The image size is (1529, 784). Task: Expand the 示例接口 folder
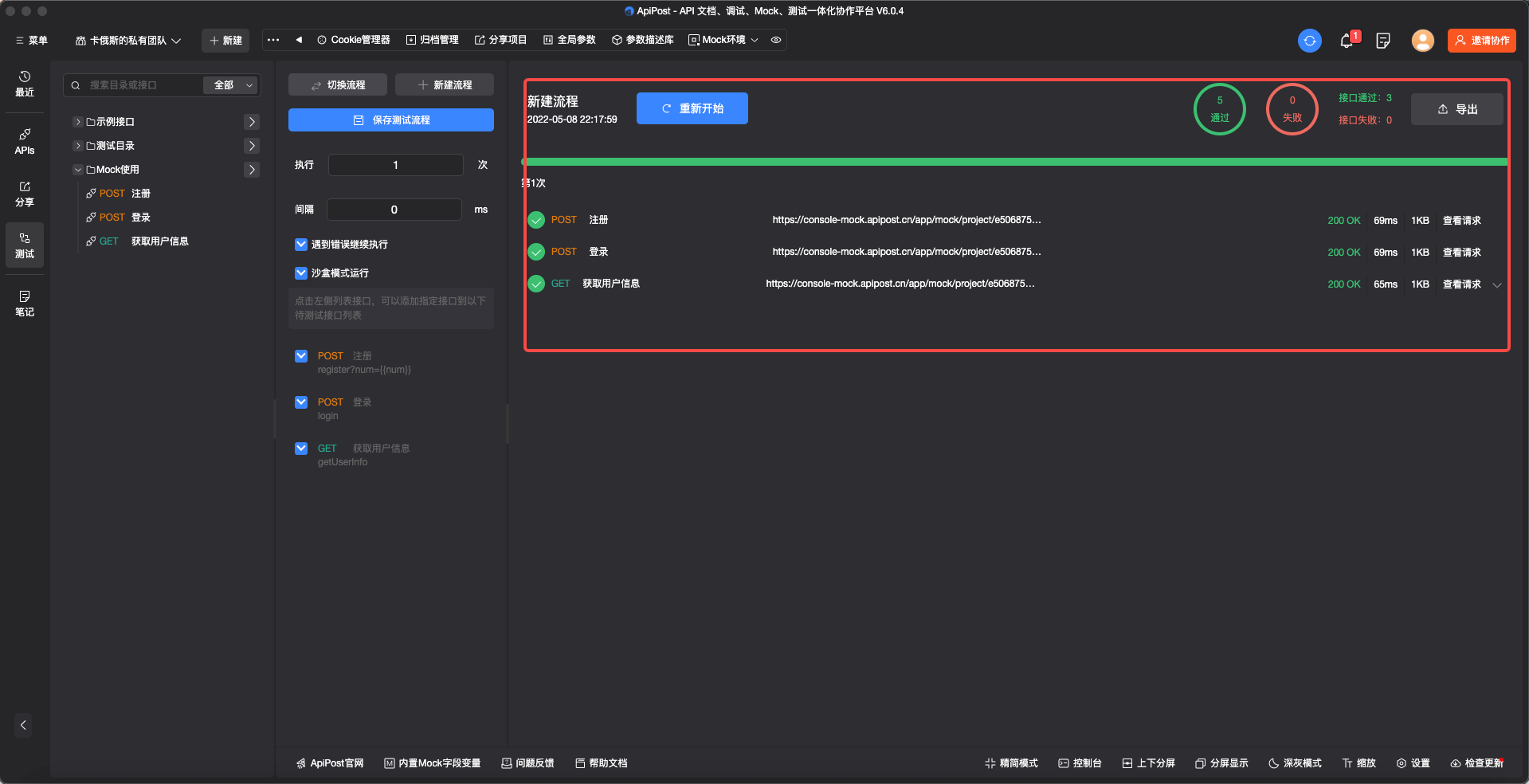coord(77,122)
